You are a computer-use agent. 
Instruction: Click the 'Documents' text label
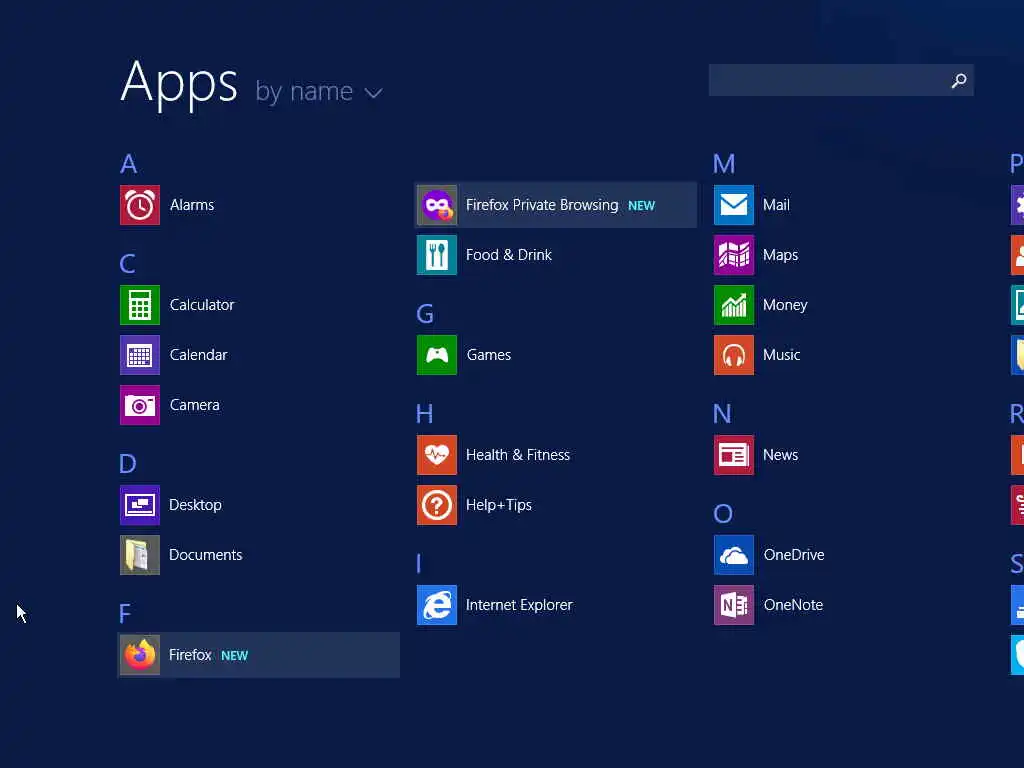pos(206,555)
